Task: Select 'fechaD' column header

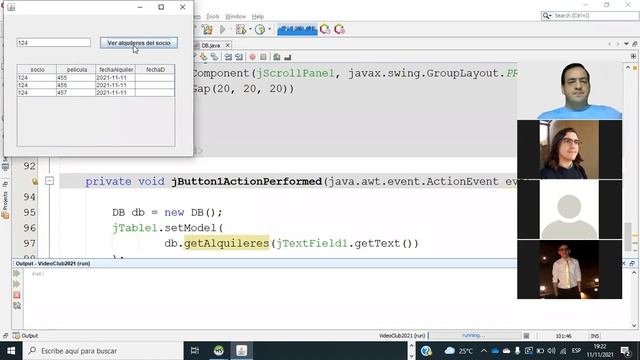Action: (155, 69)
